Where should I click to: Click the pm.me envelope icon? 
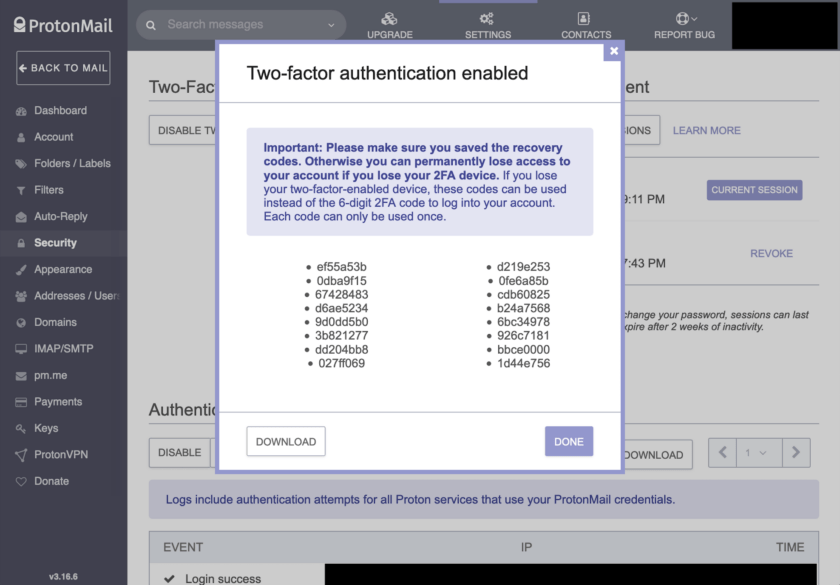pos(21,376)
